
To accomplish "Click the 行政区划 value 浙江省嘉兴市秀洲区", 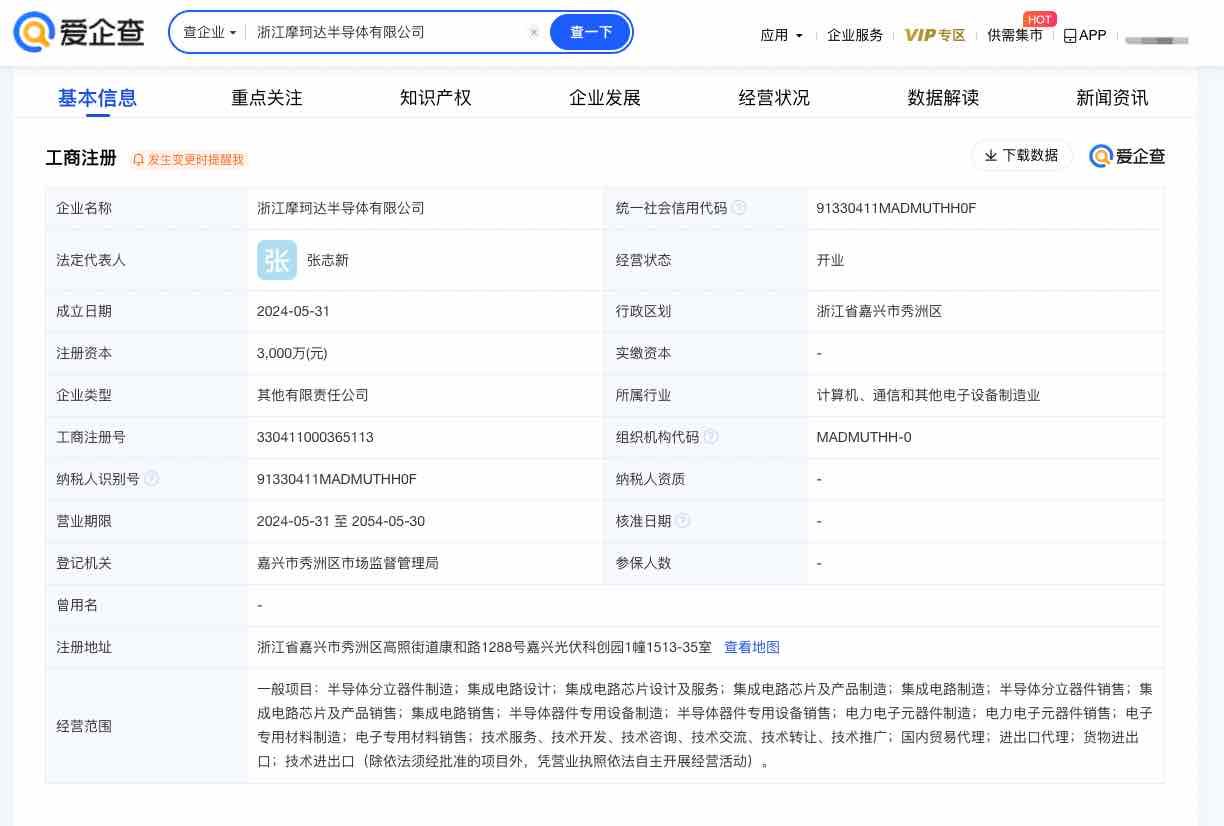I will coord(879,311).
